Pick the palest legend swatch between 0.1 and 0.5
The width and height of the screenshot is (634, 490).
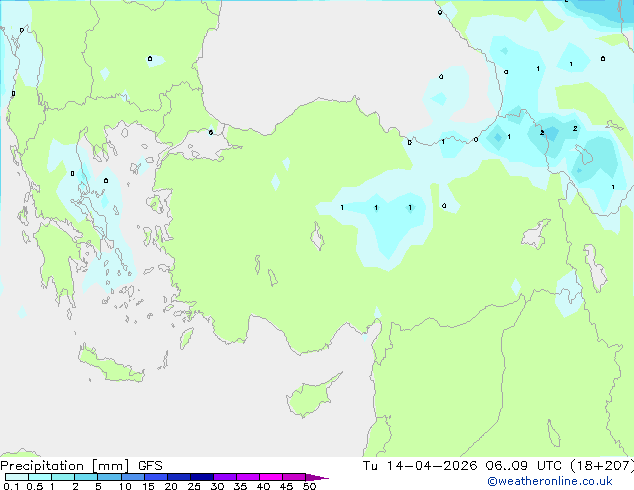point(17,477)
